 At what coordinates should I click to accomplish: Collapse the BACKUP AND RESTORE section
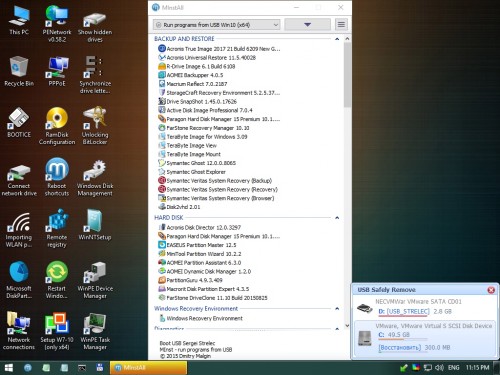coord(337,39)
